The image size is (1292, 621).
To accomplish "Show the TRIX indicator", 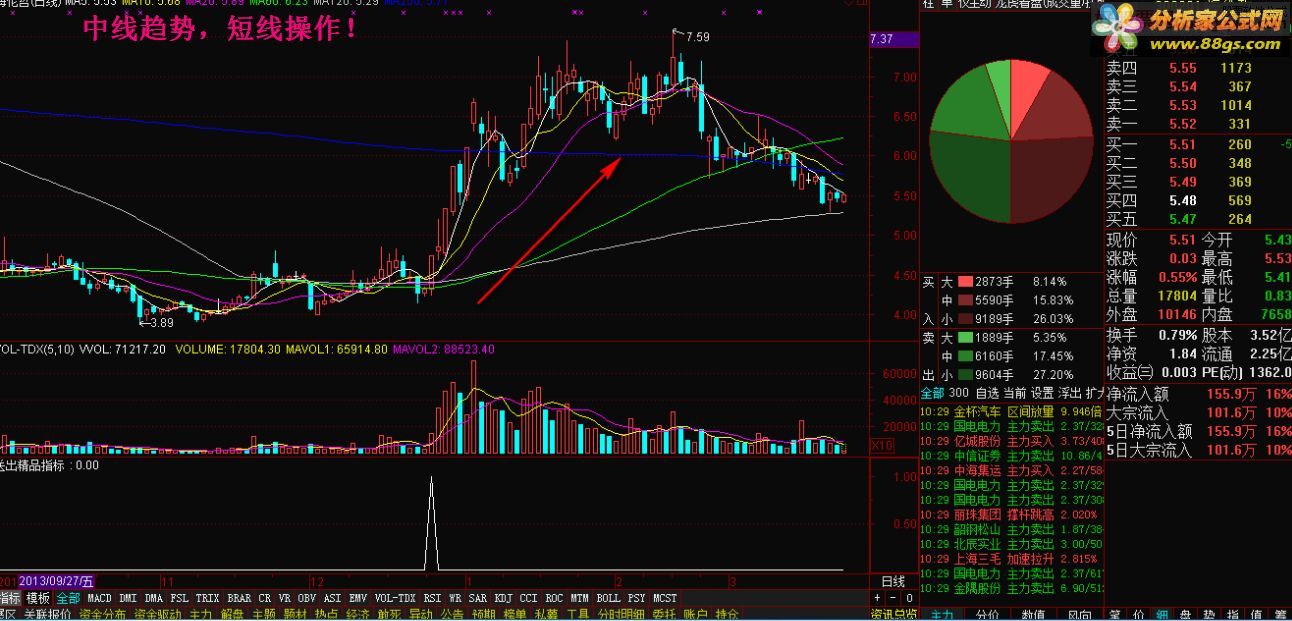I will 208,598.
